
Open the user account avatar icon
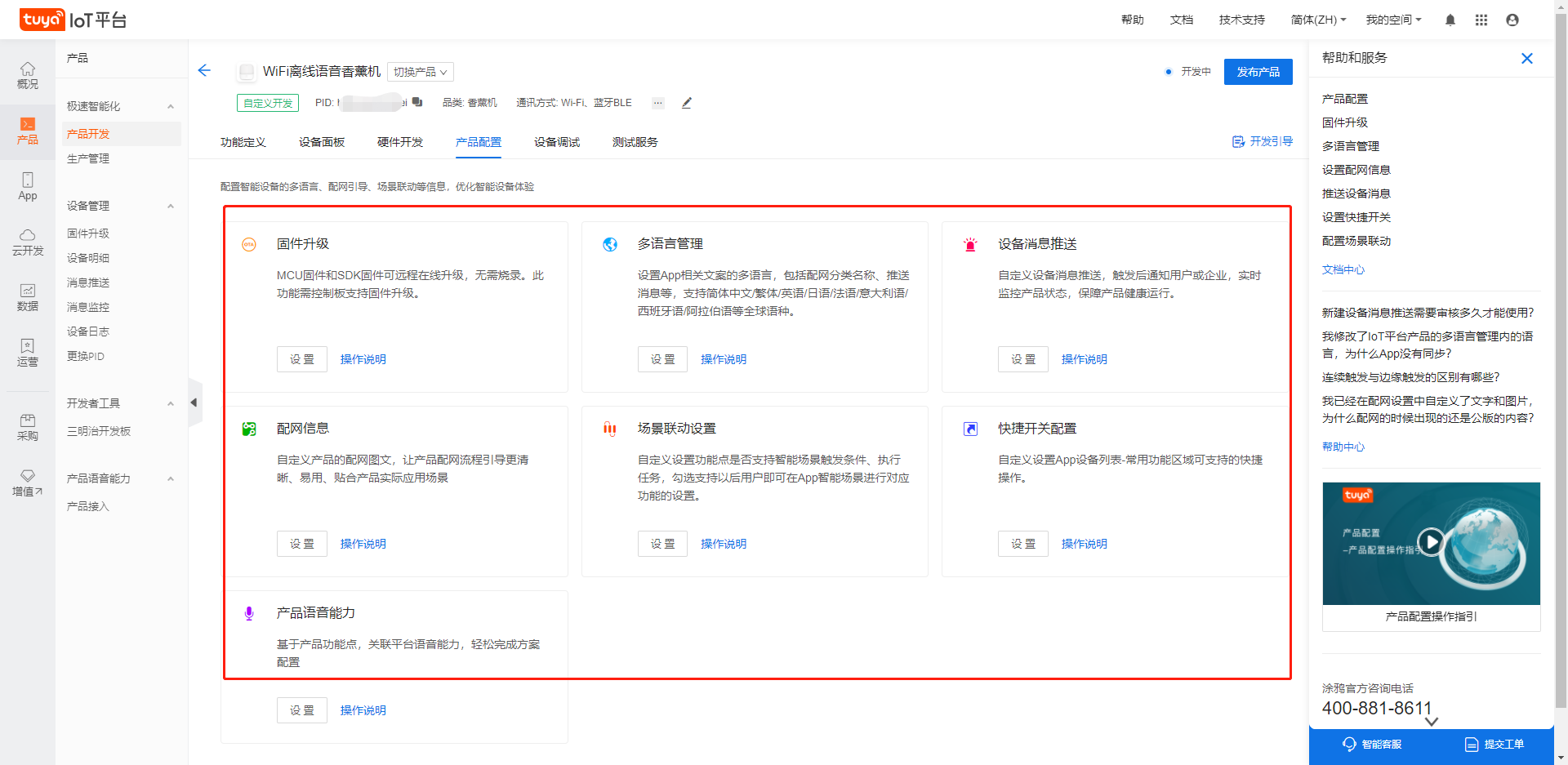[1512, 20]
